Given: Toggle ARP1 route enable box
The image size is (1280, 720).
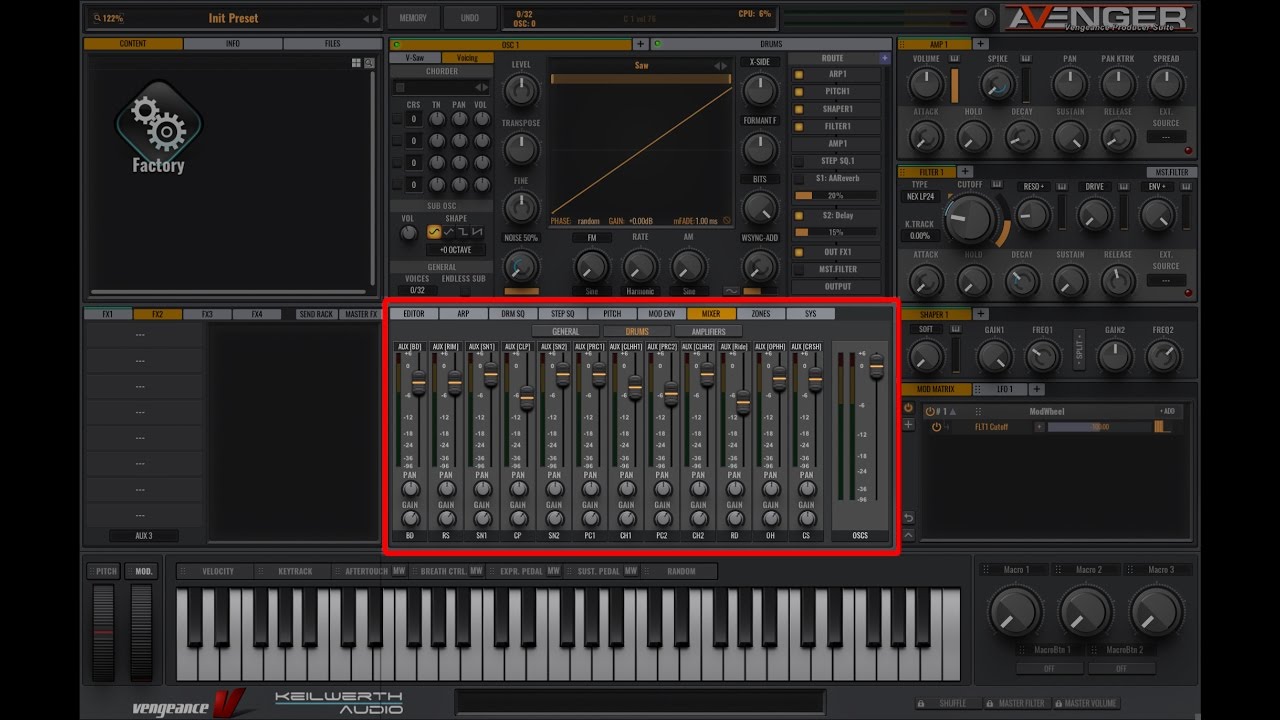Looking at the screenshot, I should (799, 74).
